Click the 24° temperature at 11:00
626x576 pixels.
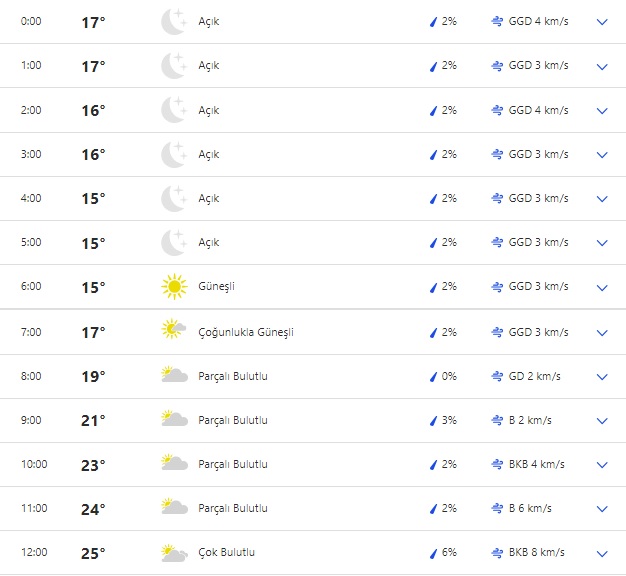click(93, 509)
